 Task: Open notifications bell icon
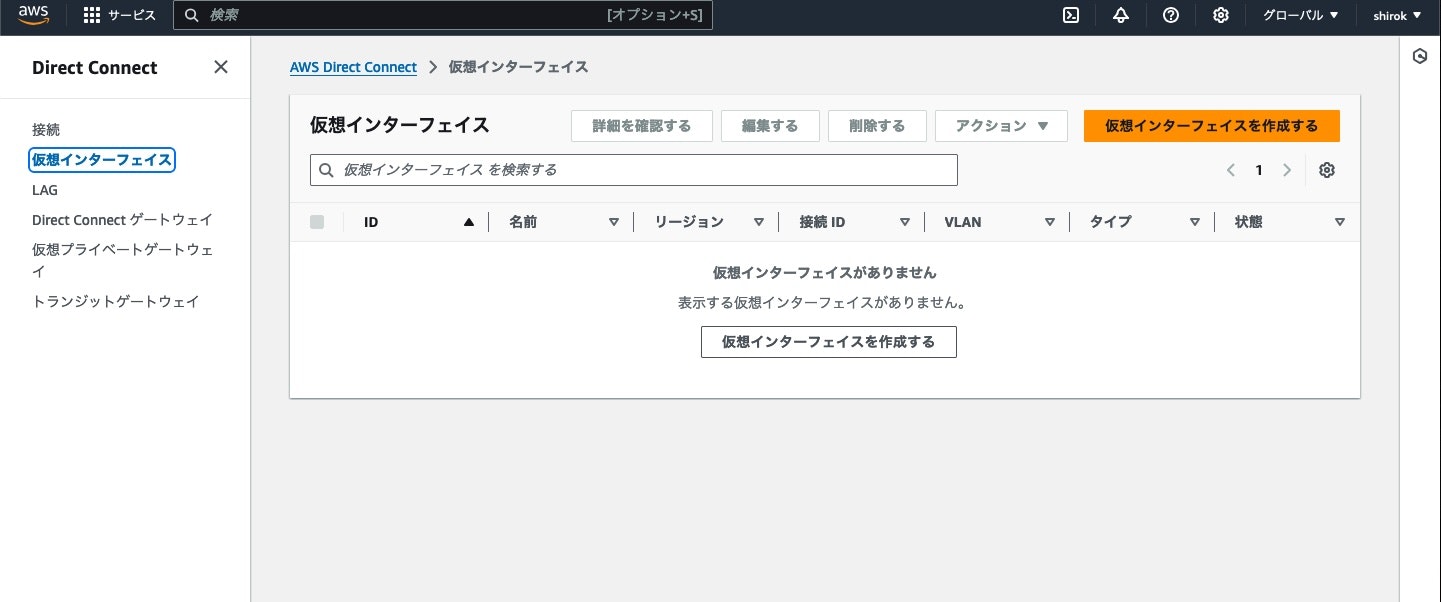(1121, 15)
